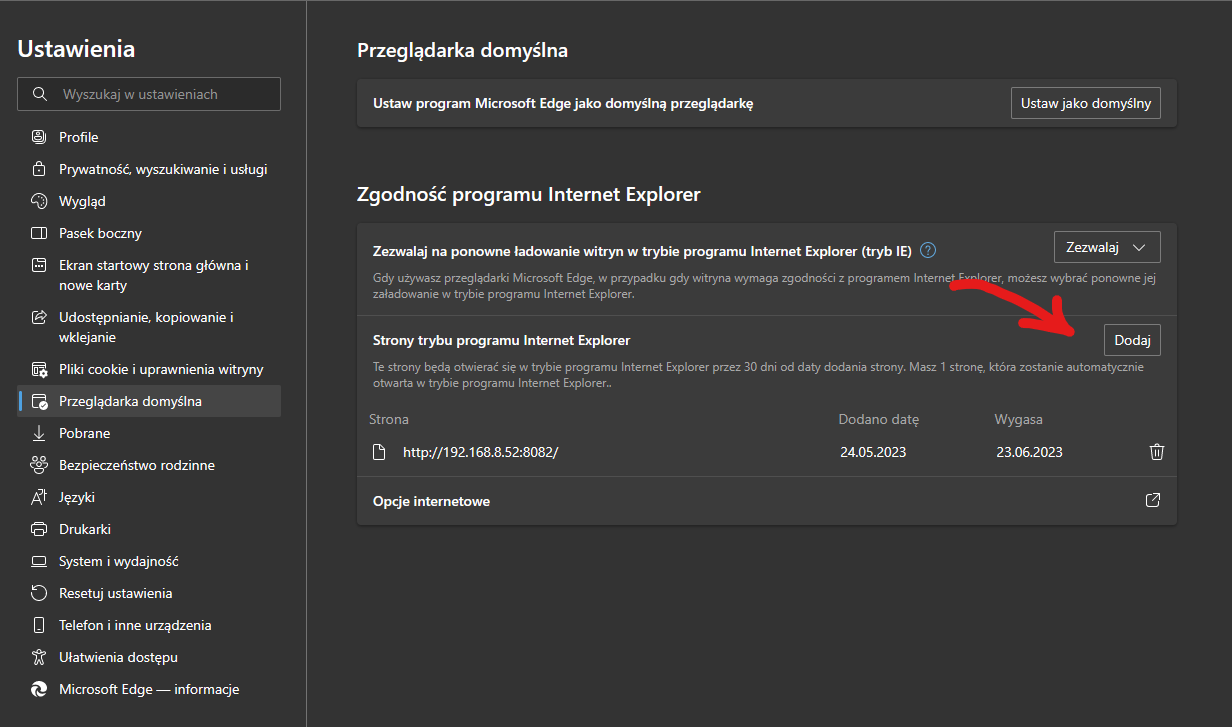Click the Pobrane download arrow icon
The width and height of the screenshot is (1232, 727).
[x=39, y=433]
